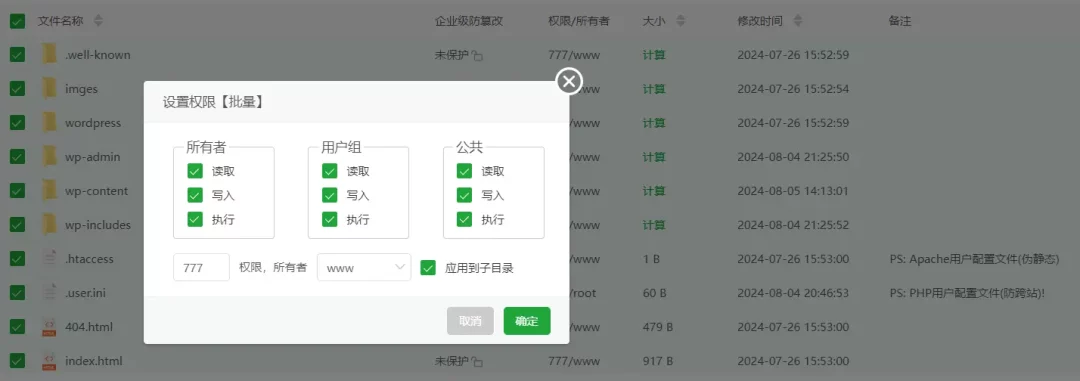Click the 404.html file icon
Screen dimensions: 1080x381
click(49, 327)
